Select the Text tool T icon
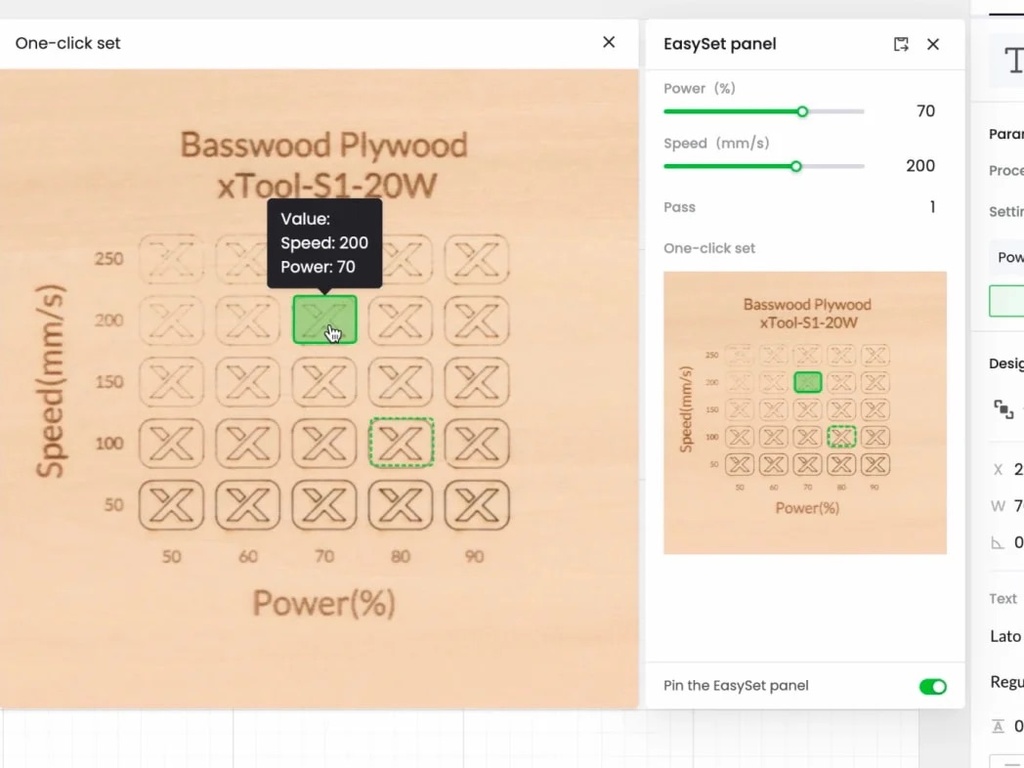1024x768 pixels. tap(1010, 62)
